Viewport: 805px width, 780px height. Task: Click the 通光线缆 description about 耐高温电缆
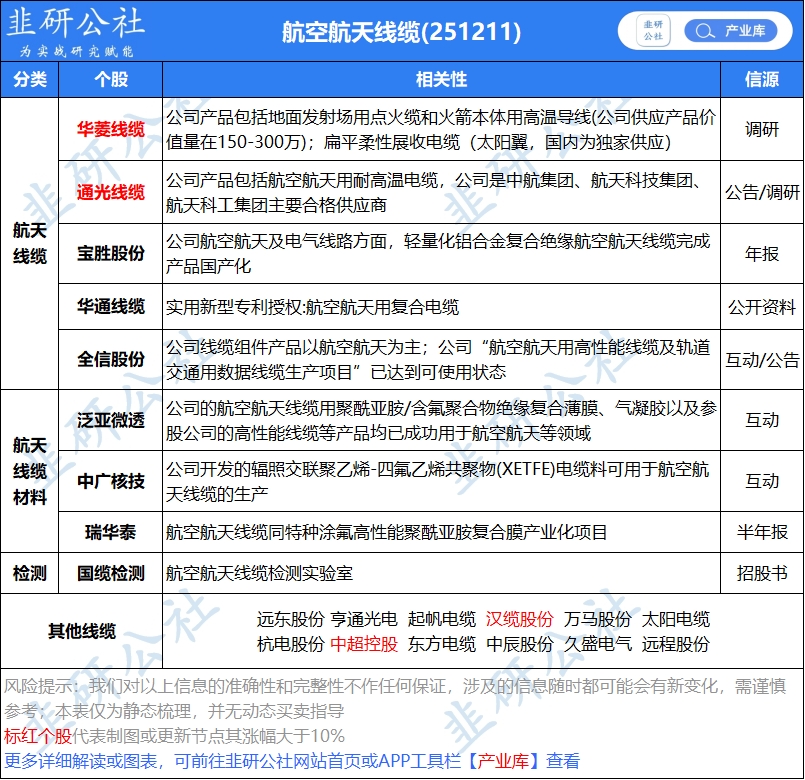(x=434, y=193)
